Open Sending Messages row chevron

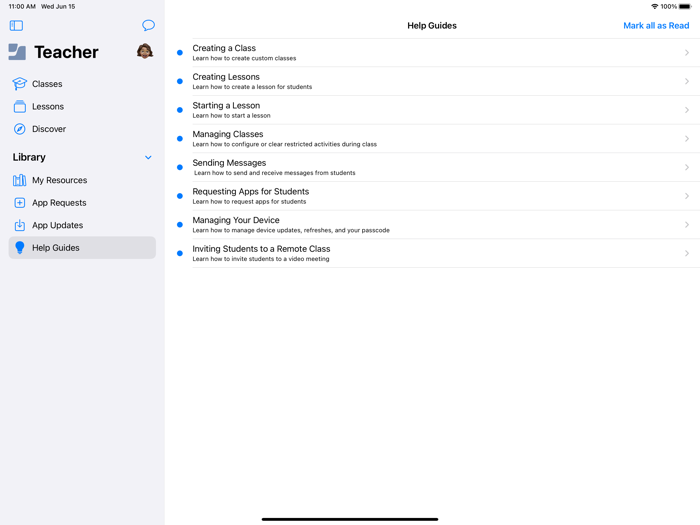coord(687,167)
